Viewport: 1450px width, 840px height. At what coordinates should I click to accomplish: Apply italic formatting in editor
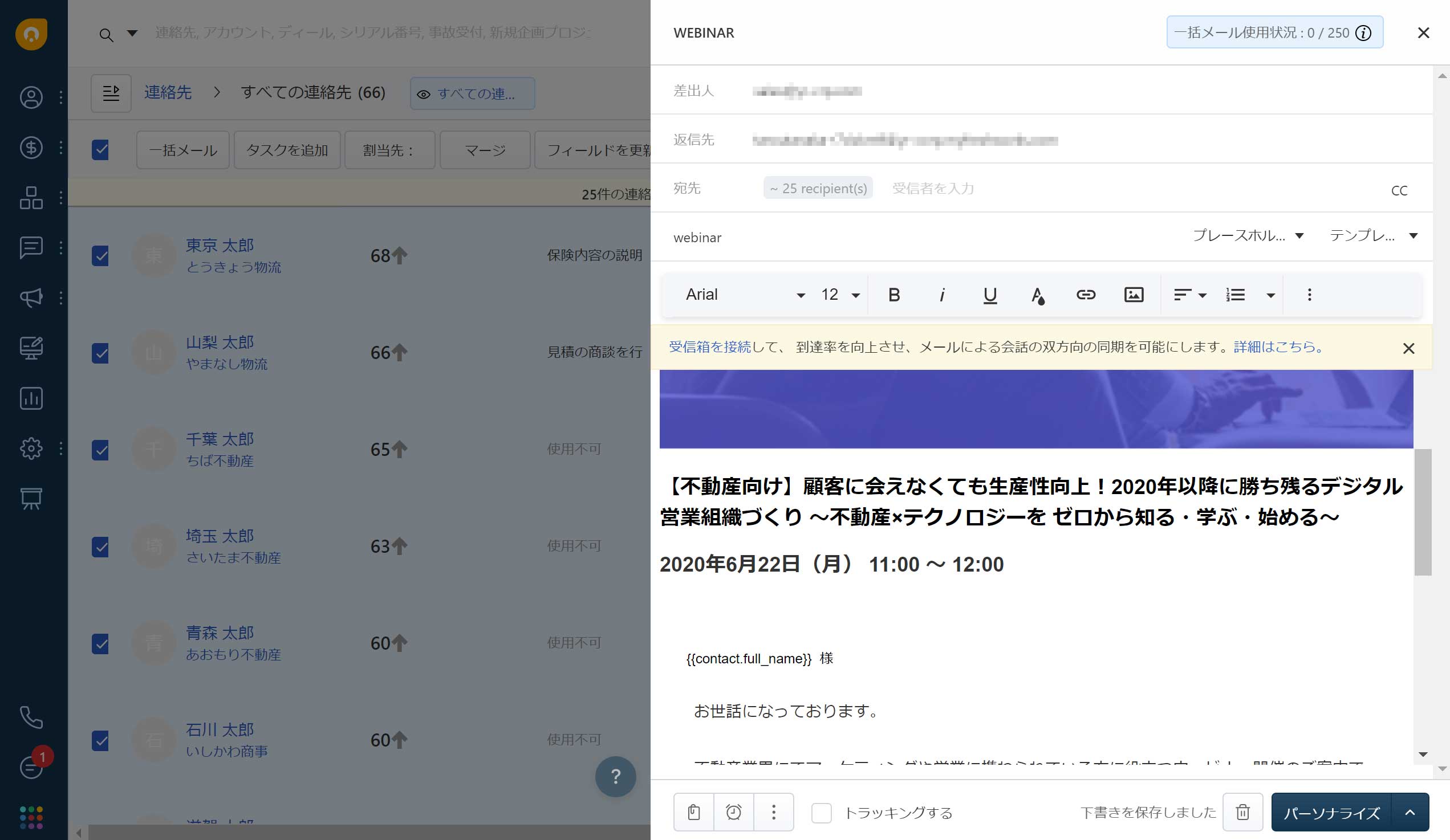(942, 295)
